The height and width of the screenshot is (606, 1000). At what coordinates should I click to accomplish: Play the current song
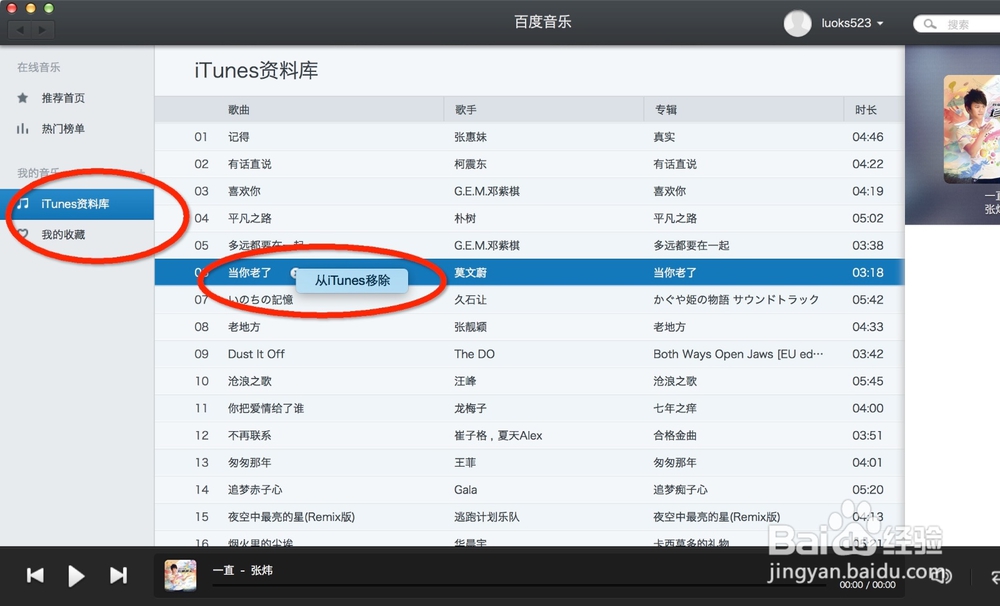tap(76, 576)
